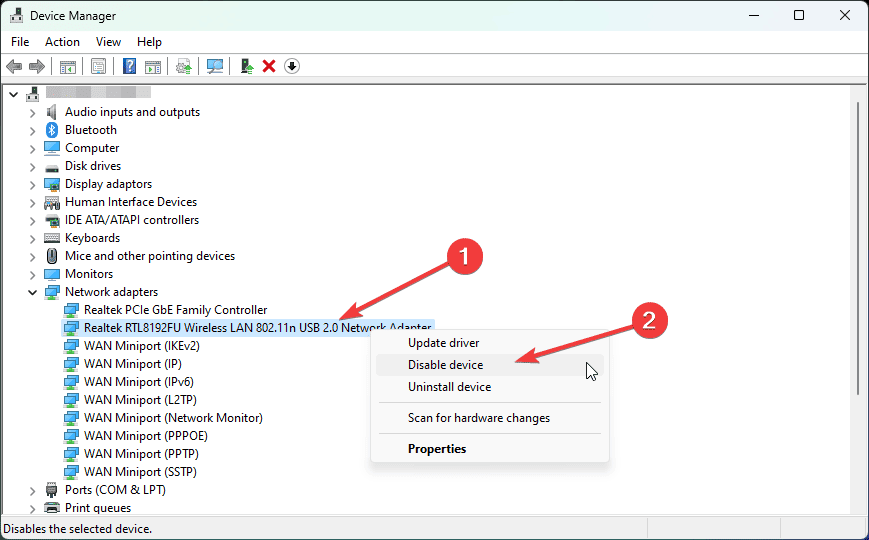
Task: Click the Disable device down-arrow toolbar icon
Action: coord(291,66)
